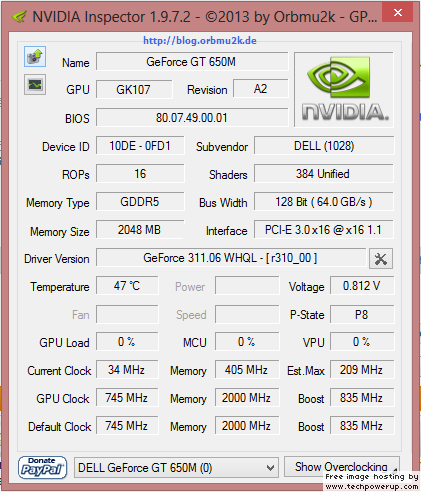Click GPU Clock Boost 835 MHz field
The width and height of the screenshot is (421, 492).
362,398
